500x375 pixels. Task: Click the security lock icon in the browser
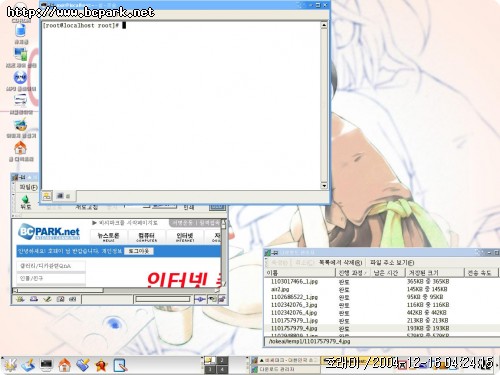222,299
